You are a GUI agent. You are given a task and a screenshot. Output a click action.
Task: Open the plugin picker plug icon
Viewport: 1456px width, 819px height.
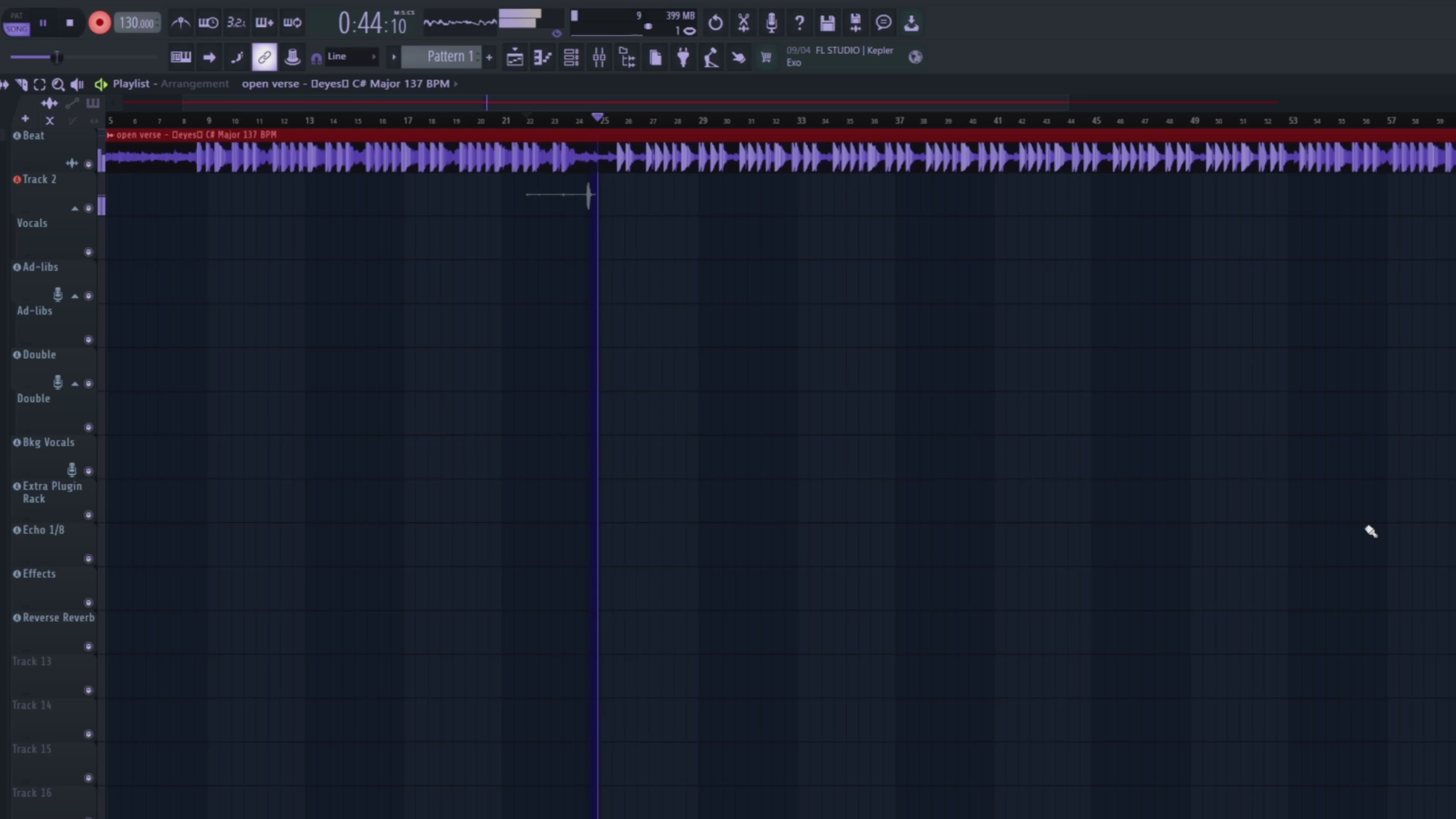[x=683, y=57]
